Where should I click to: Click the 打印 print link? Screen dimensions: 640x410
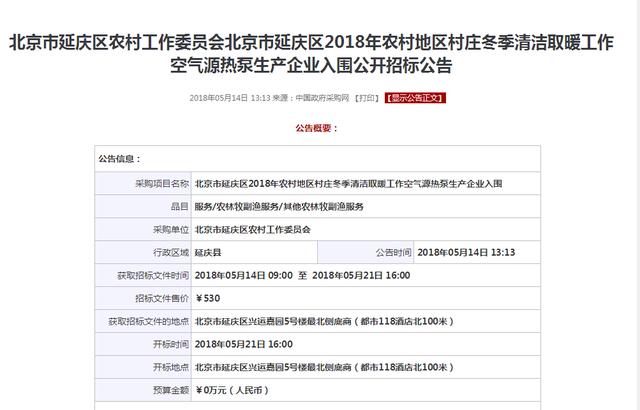pyautogui.click(x=367, y=98)
